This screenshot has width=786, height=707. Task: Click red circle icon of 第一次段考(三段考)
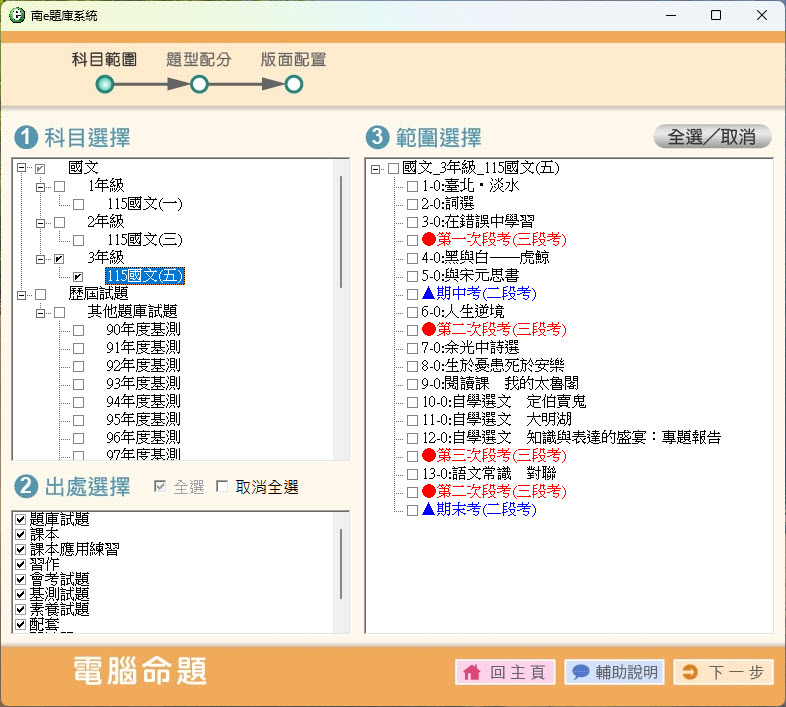[429, 239]
